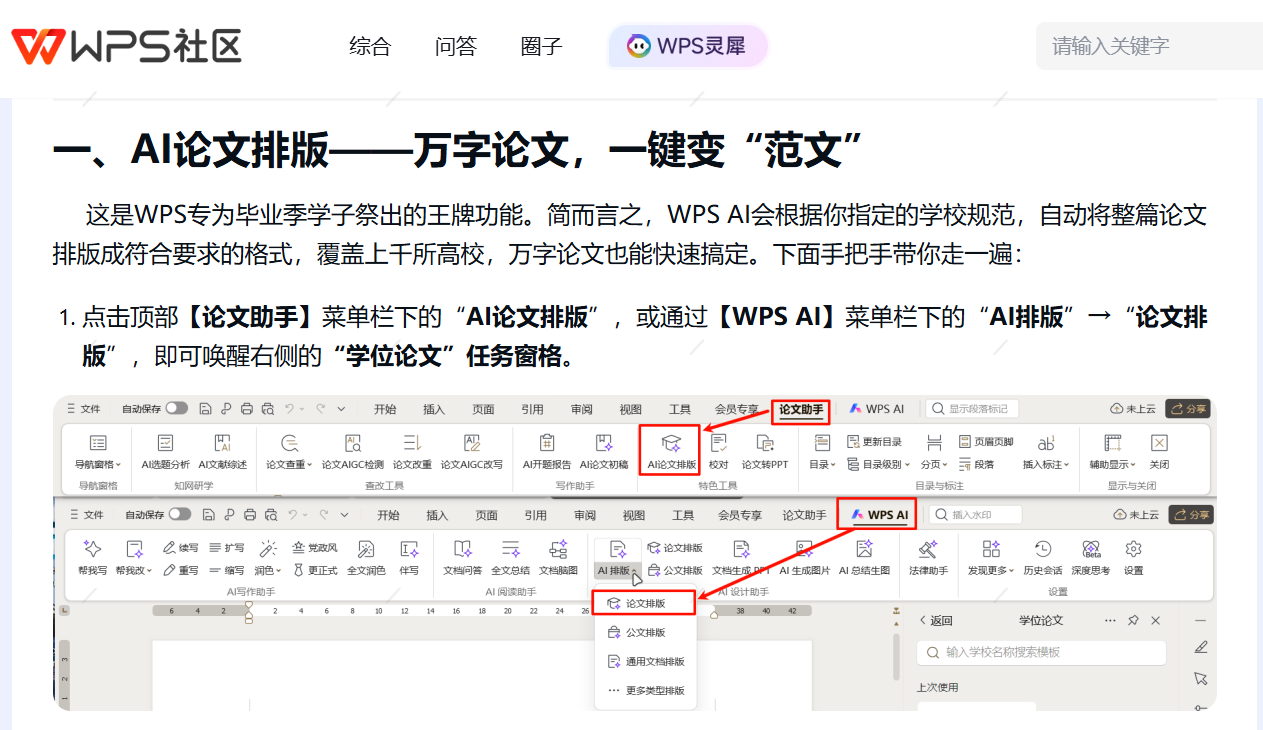Click the WPS社区 logo
Screen dimensions: 1263x730
126,46
